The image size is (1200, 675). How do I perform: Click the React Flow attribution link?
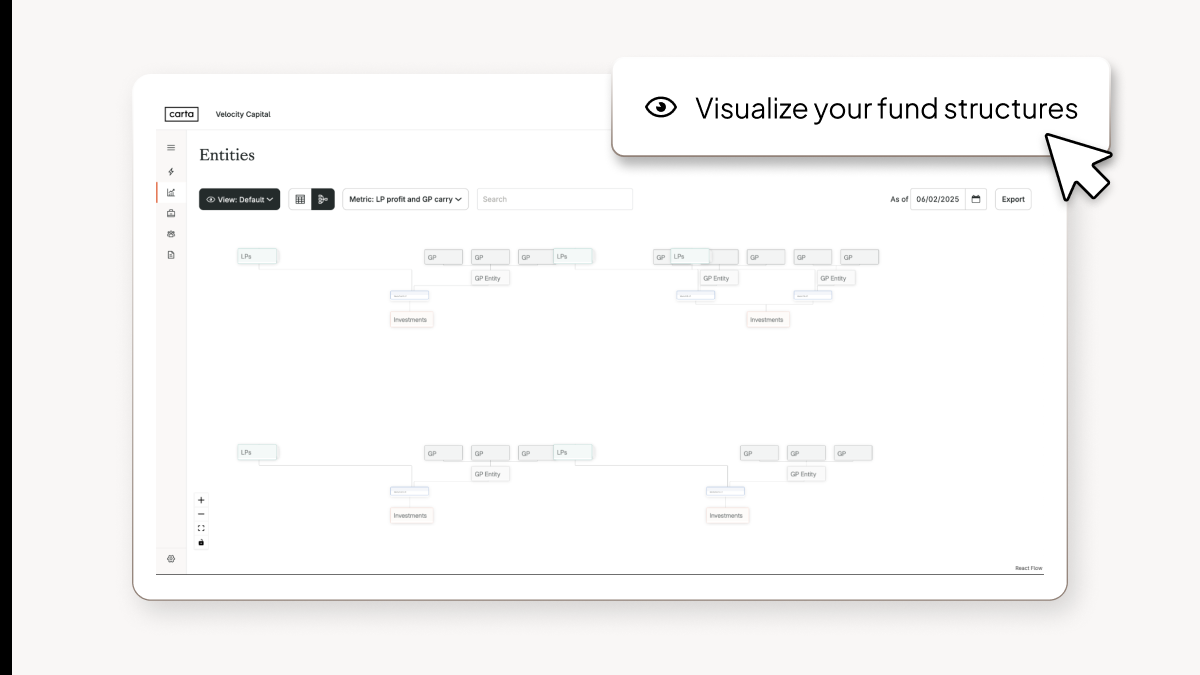coord(1029,567)
